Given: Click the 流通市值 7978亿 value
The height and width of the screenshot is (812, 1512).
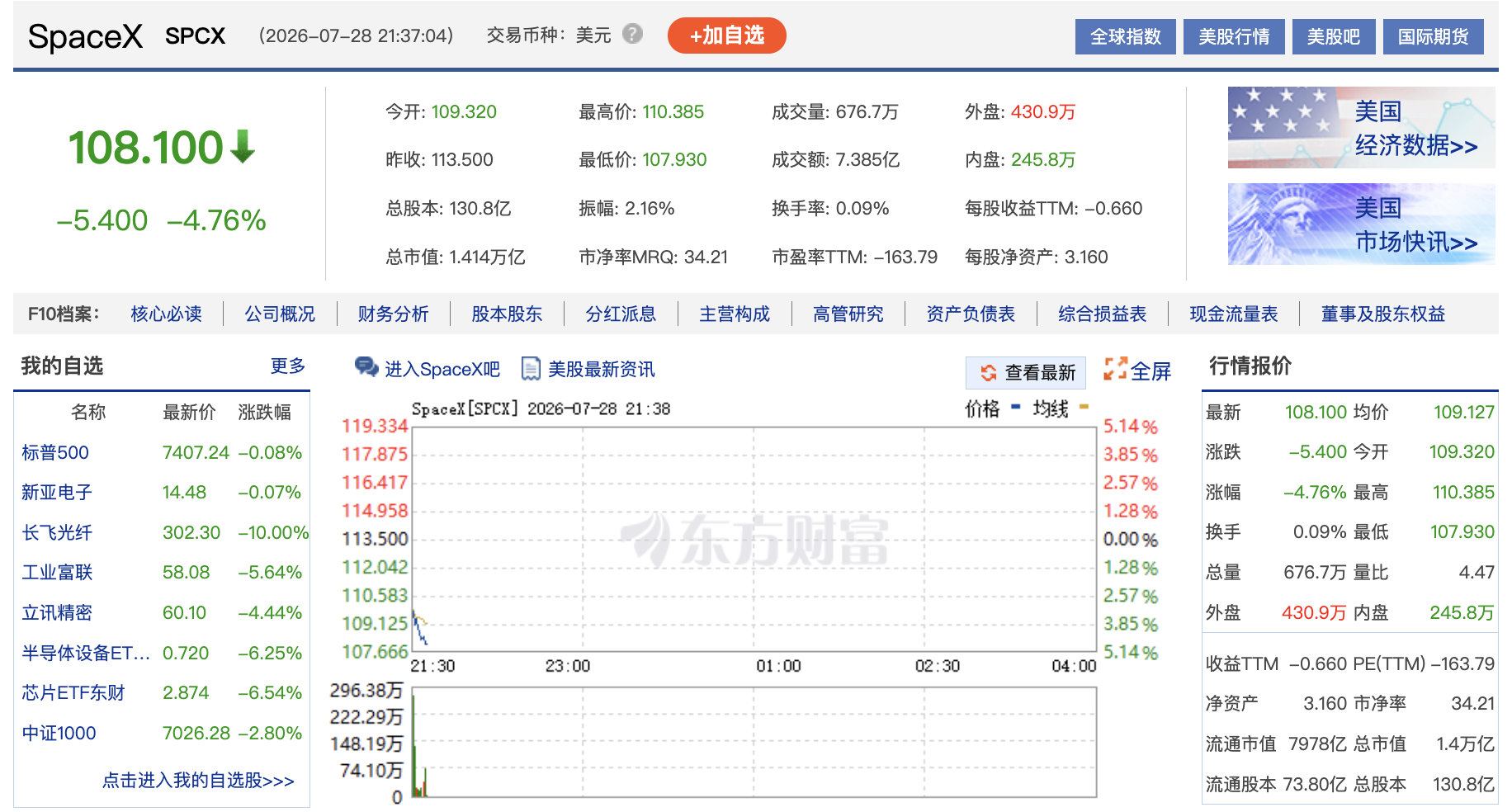Looking at the screenshot, I should (1317, 744).
